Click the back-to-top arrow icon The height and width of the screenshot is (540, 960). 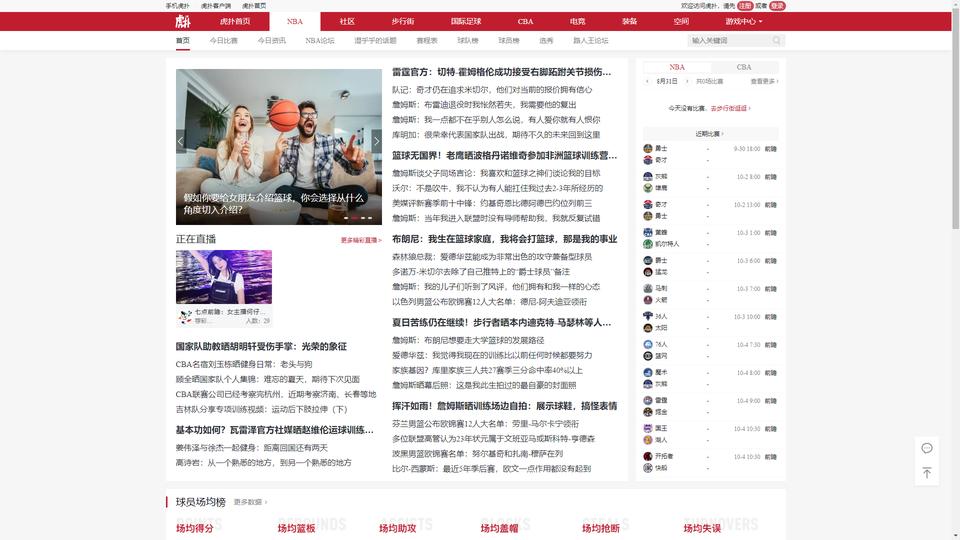[x=927, y=473]
